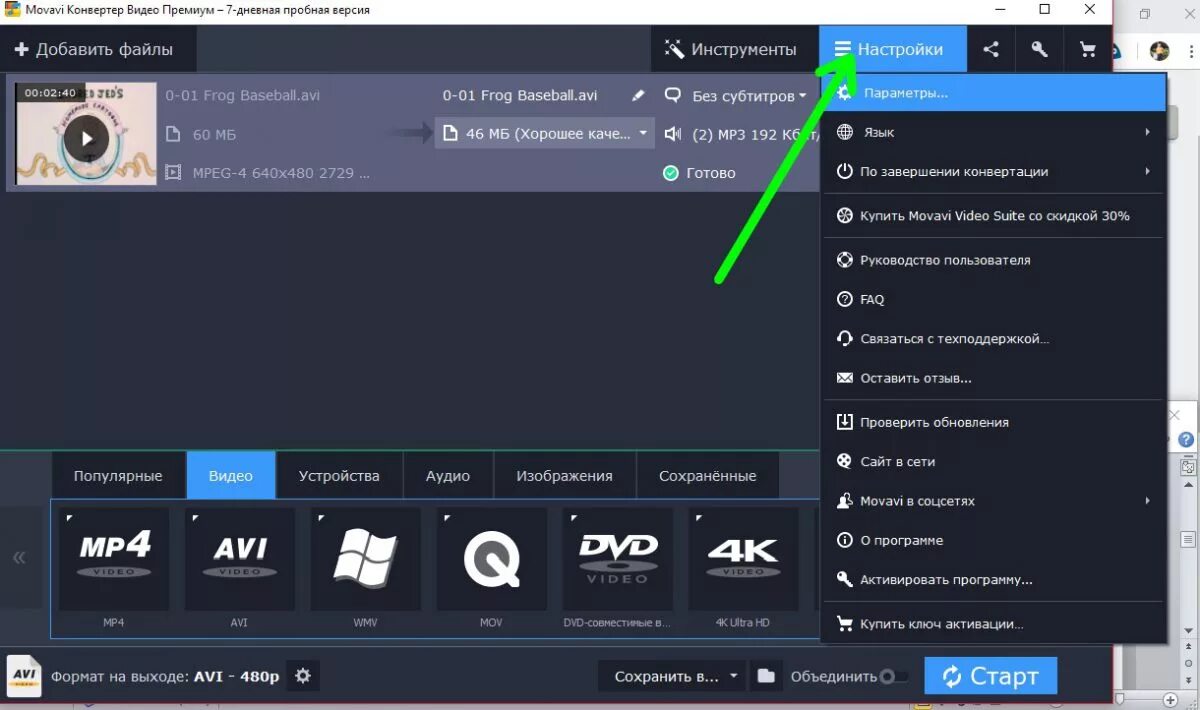Choose Купить ключ активации
This screenshot has height=710, width=1200.
[995, 624]
